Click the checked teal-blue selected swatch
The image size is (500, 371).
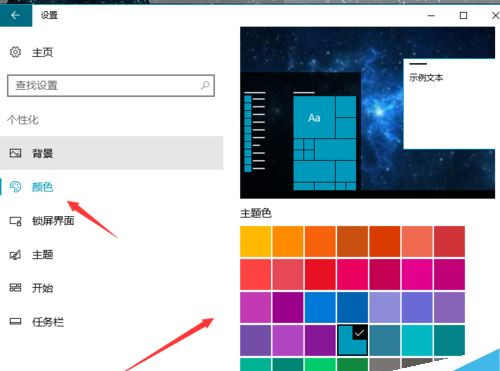coord(352,340)
